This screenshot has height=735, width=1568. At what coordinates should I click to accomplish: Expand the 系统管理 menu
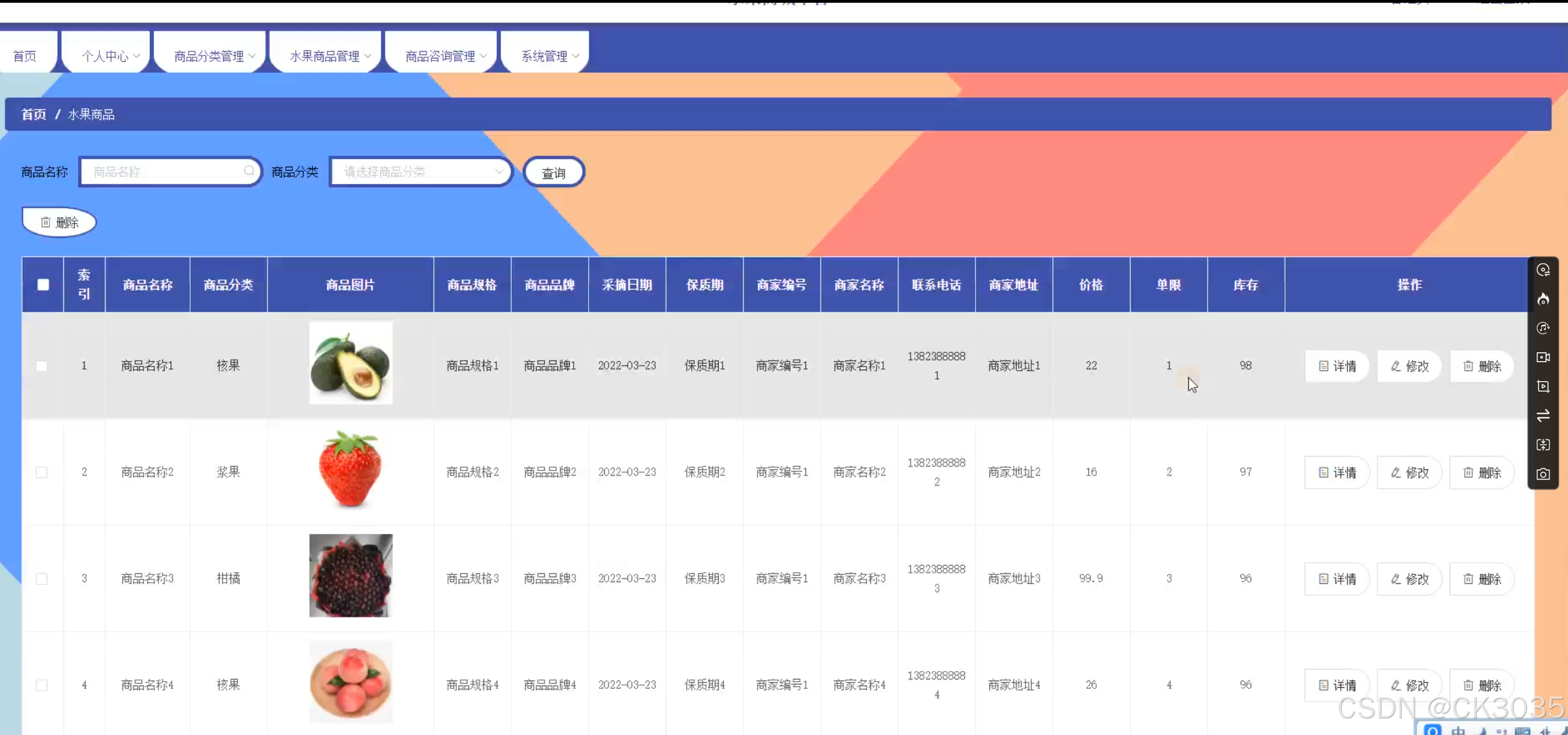549,56
